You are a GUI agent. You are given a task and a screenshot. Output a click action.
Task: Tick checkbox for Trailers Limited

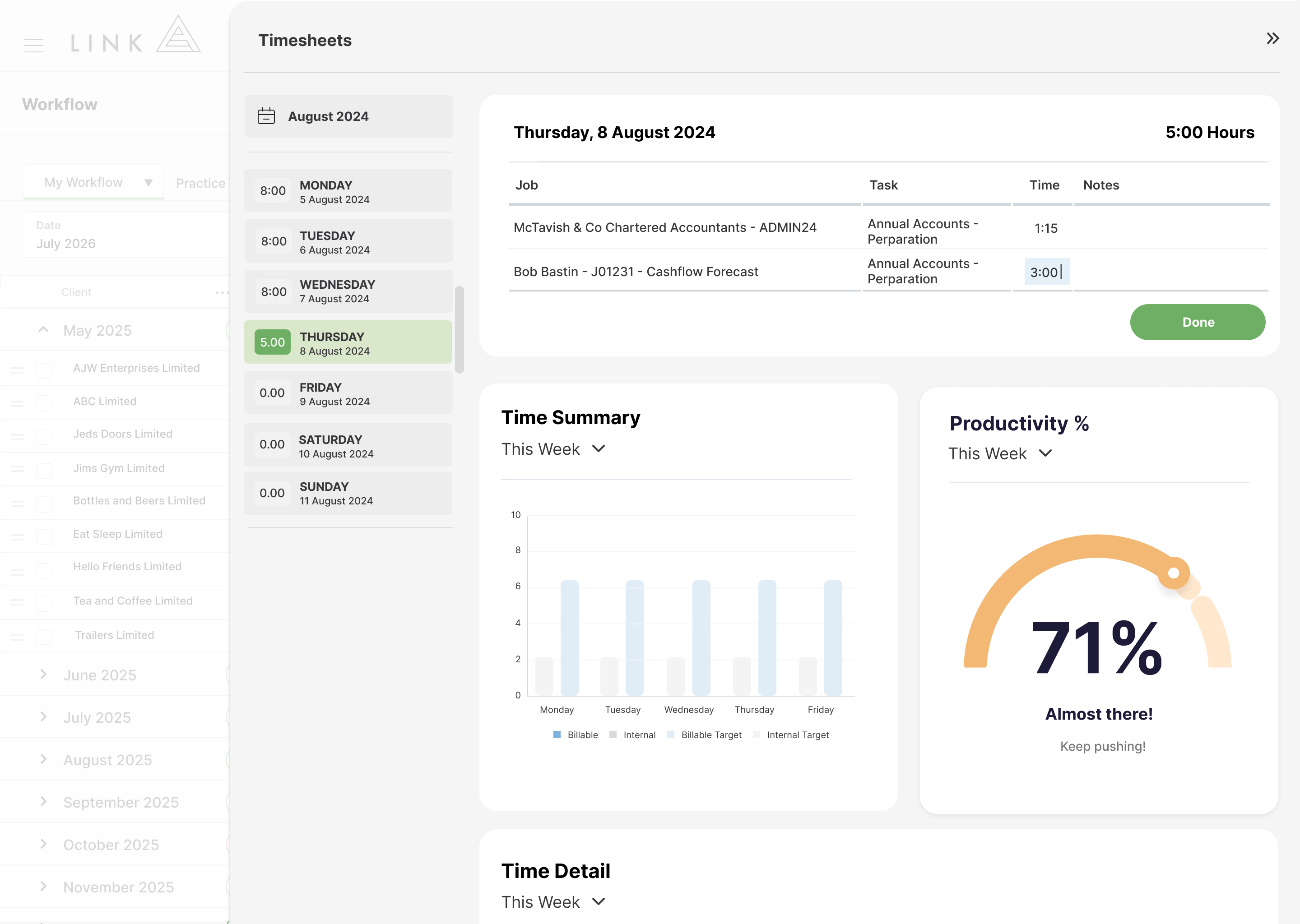pos(44,637)
